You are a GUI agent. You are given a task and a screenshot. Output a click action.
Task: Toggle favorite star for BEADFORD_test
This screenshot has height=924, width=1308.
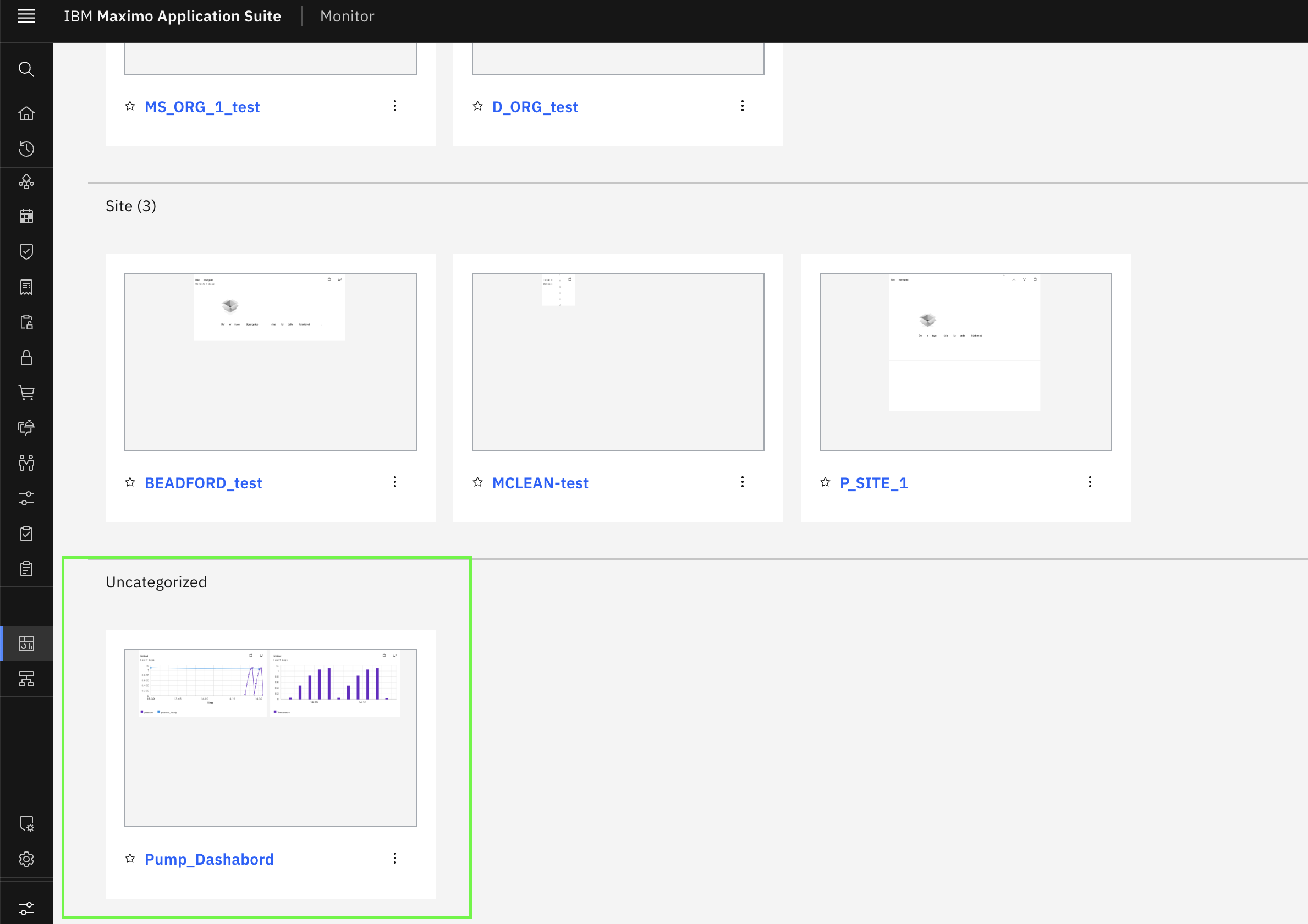pos(130,482)
